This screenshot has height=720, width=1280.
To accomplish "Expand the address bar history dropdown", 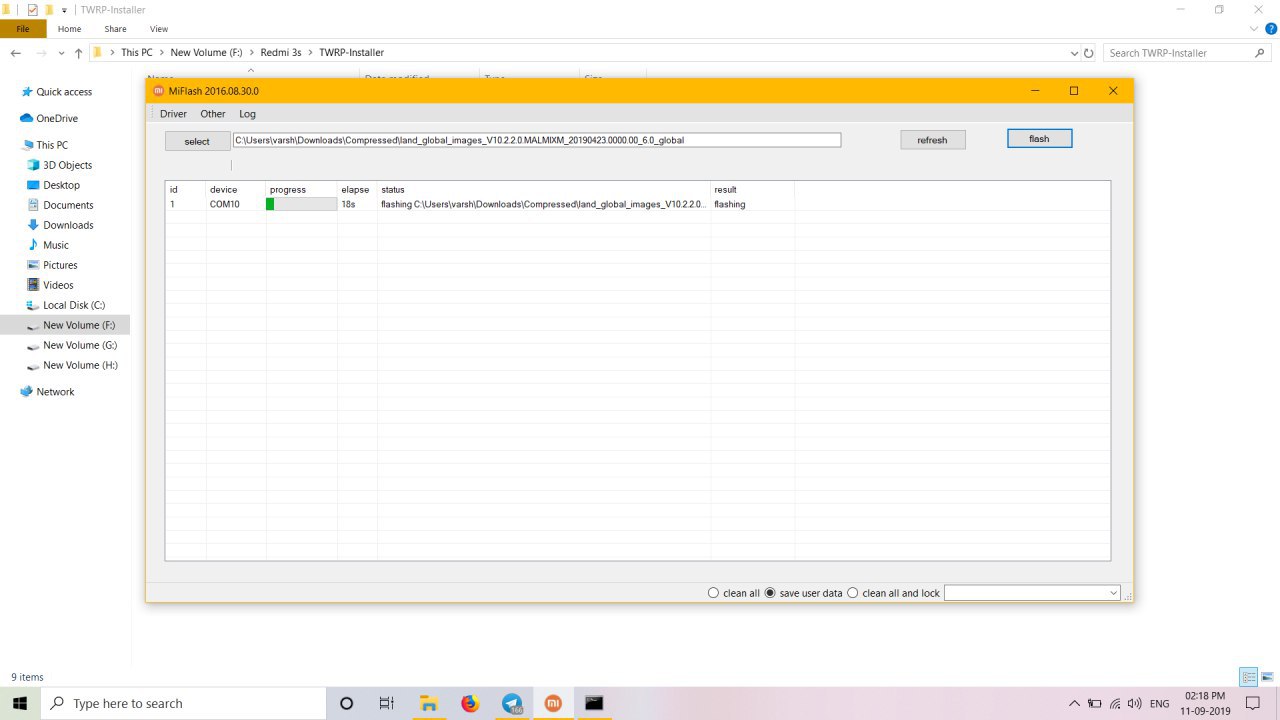I will point(1074,53).
